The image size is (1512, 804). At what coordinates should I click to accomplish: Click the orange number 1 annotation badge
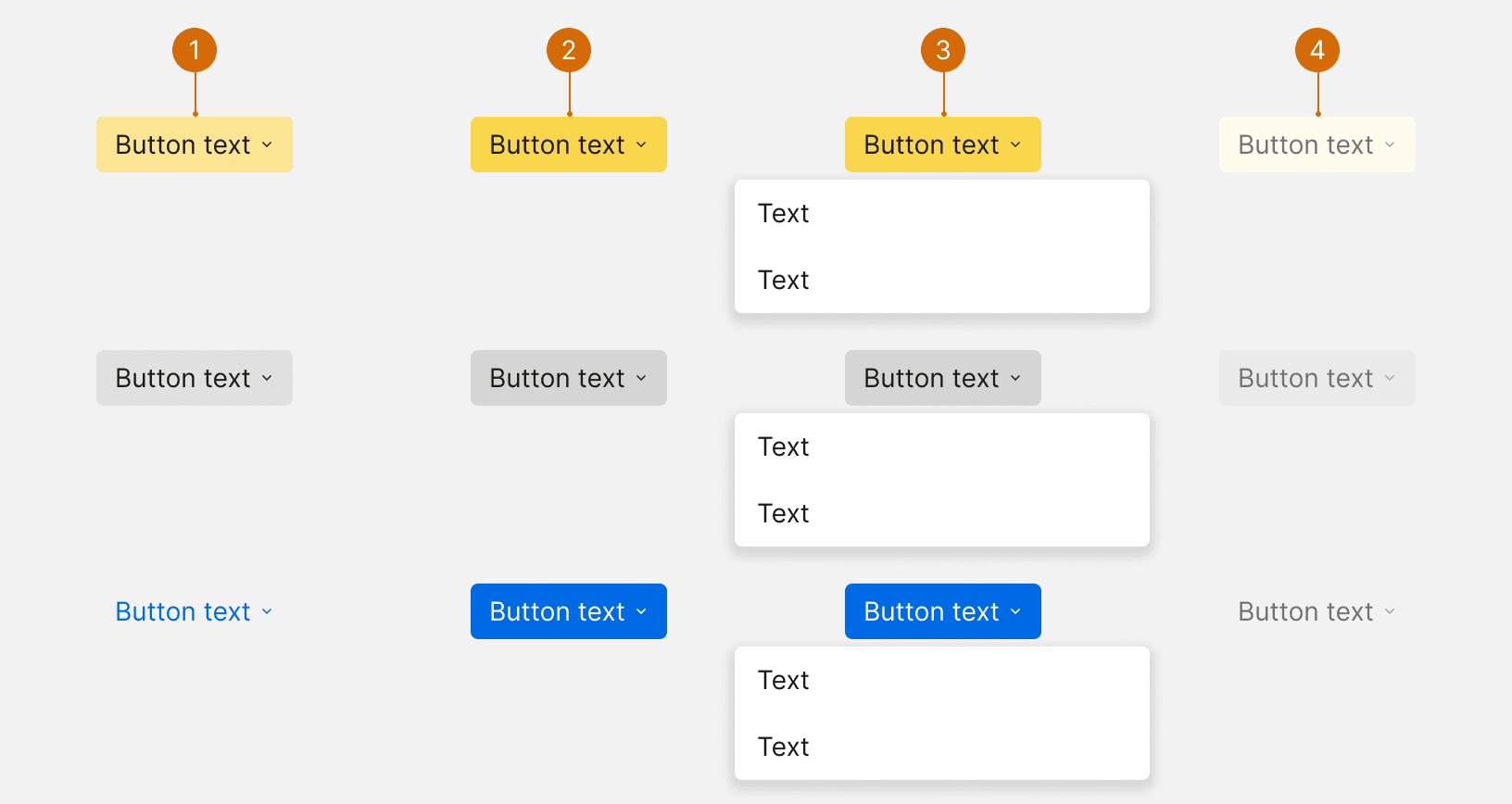(195, 50)
